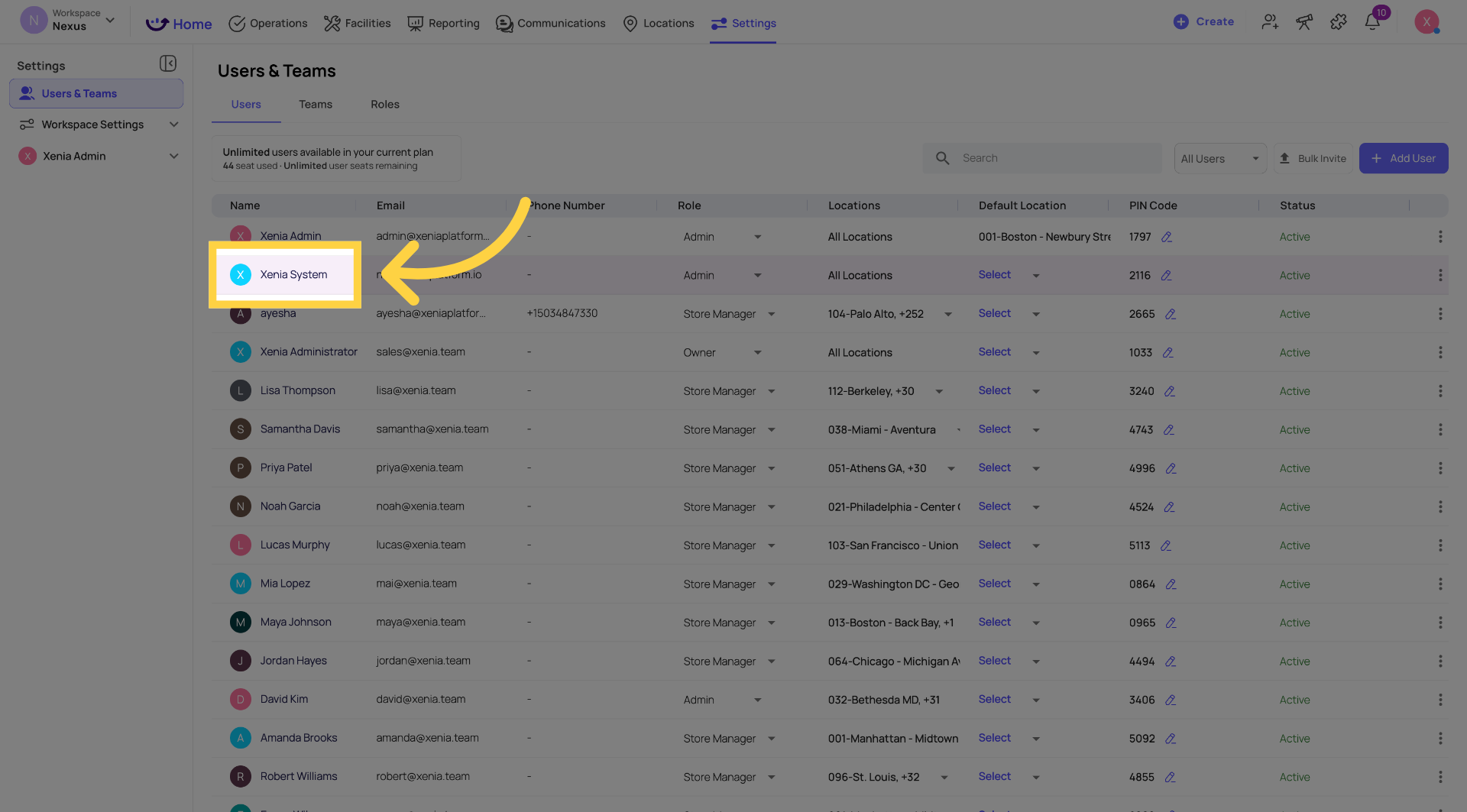Edit PIN code 5113 pencil icon
Screen dimensions: 1467x812
click(1166, 545)
